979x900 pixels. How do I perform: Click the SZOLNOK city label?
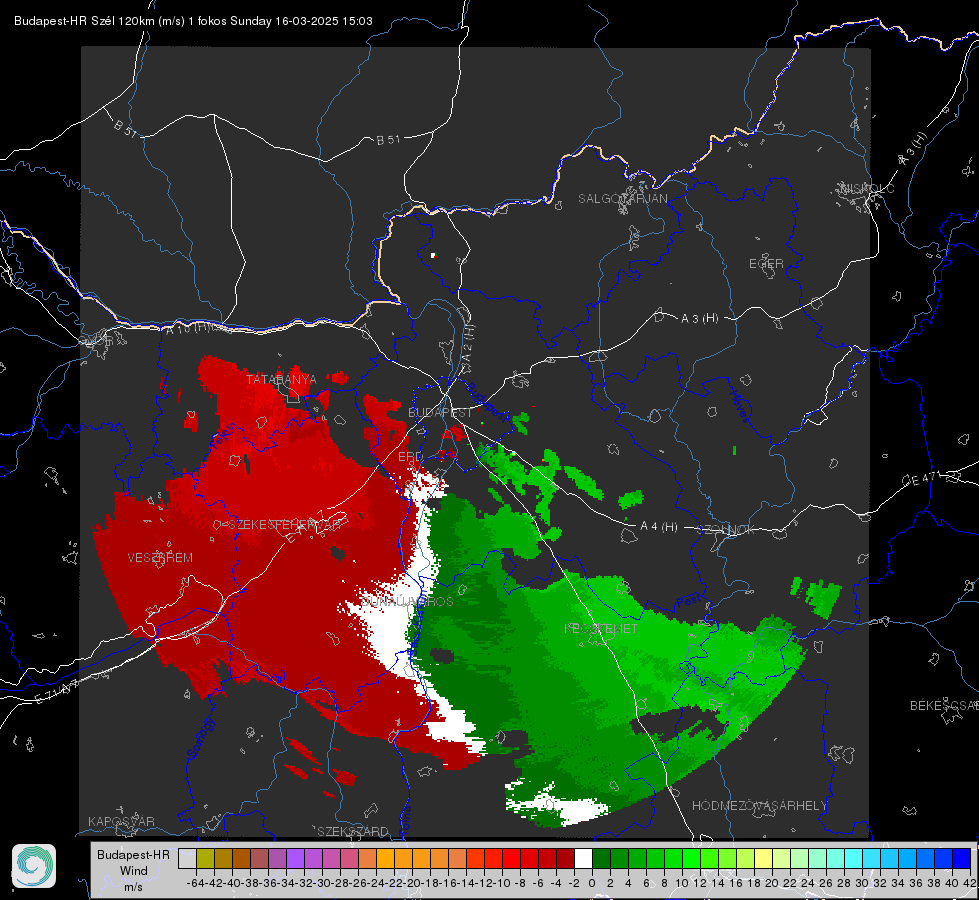click(726, 530)
